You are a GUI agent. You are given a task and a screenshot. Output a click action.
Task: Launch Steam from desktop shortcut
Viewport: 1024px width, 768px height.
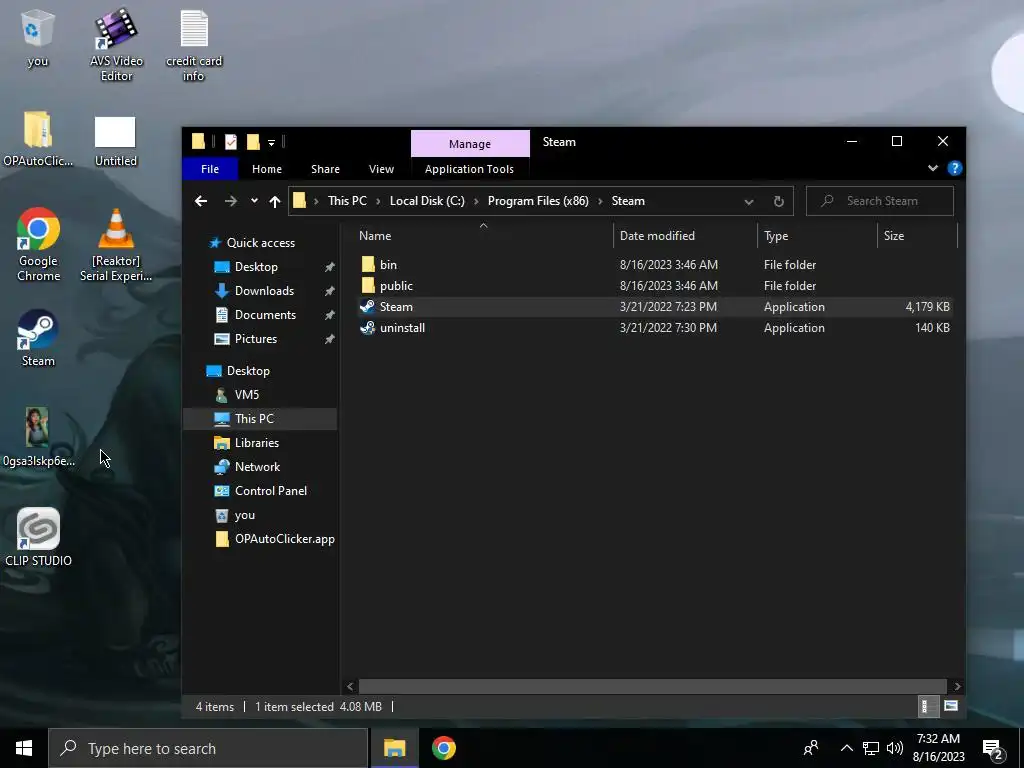38,338
